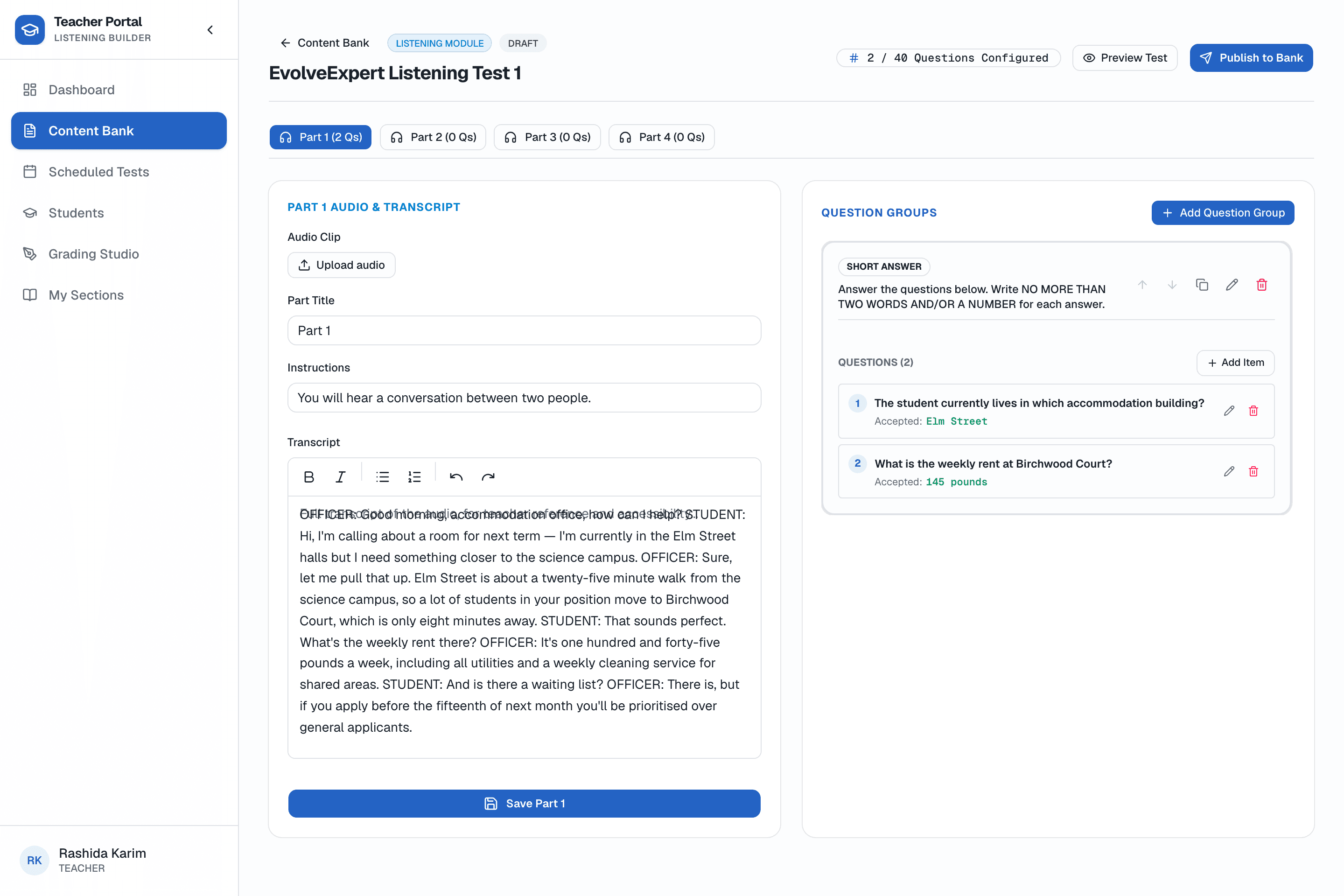The image size is (1344, 896).
Task: Collapse the sidebar with the chevron
Action: pos(210,30)
